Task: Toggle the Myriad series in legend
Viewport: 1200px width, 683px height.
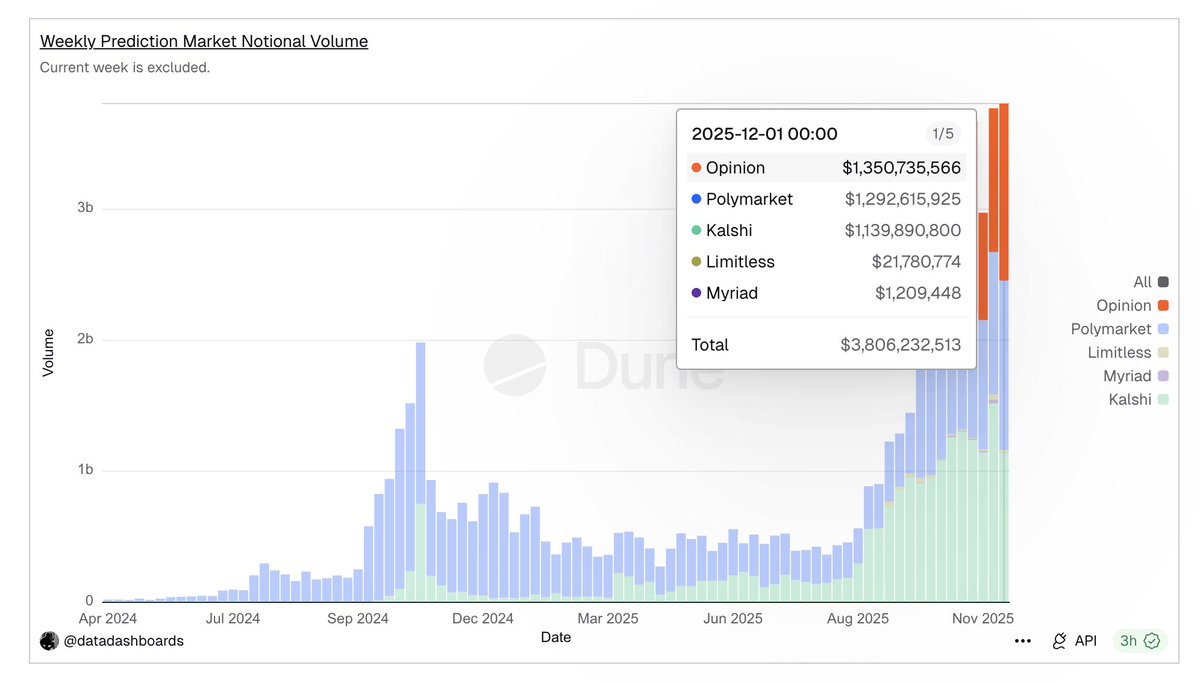Action: (1136, 376)
